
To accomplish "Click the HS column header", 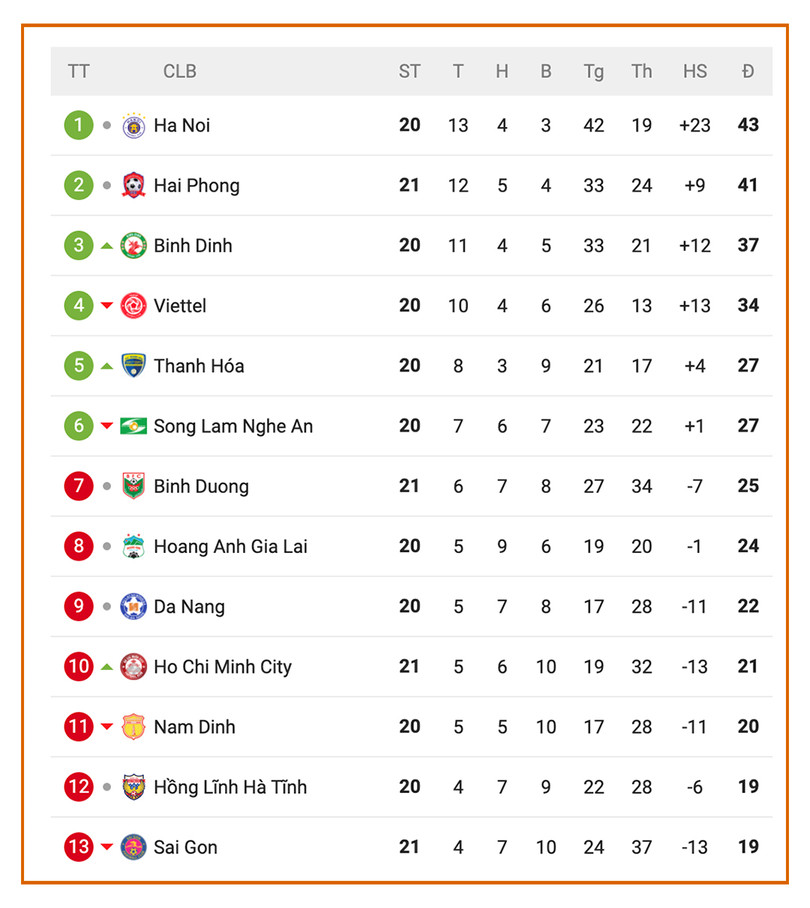I will [x=695, y=71].
